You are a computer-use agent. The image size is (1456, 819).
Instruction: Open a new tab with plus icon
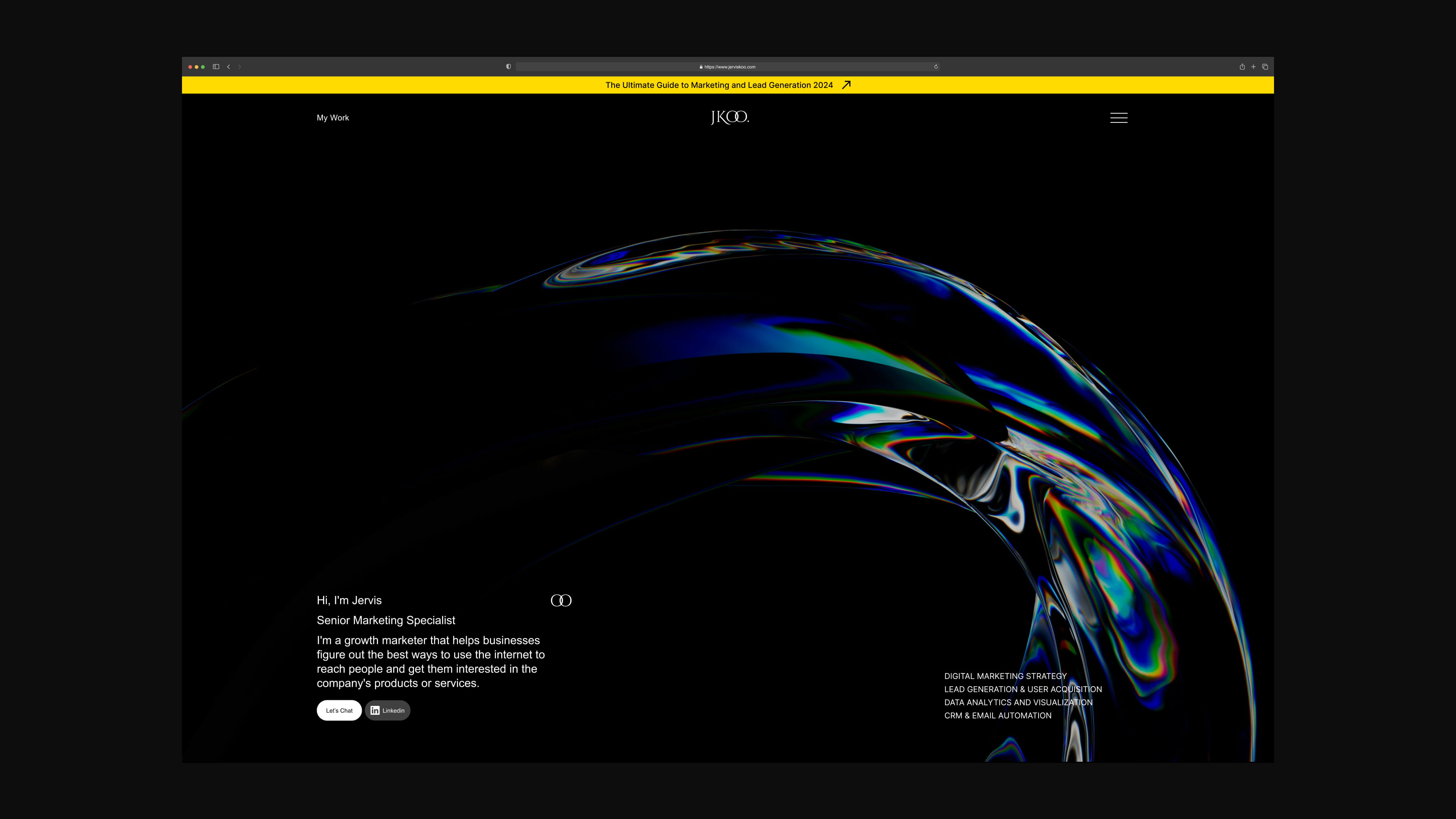[x=1253, y=67]
